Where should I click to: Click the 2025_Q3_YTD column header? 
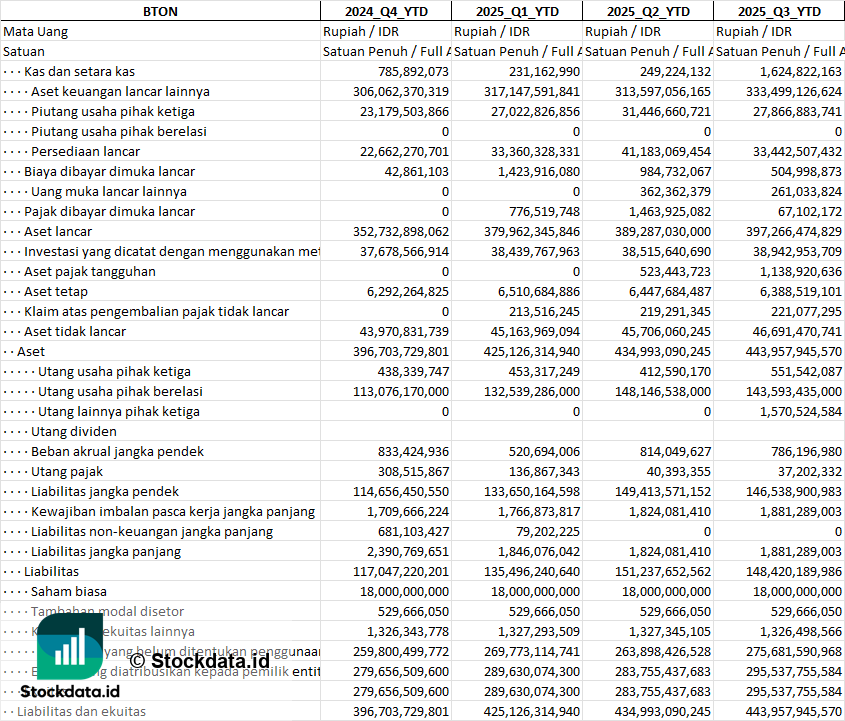[779, 11]
